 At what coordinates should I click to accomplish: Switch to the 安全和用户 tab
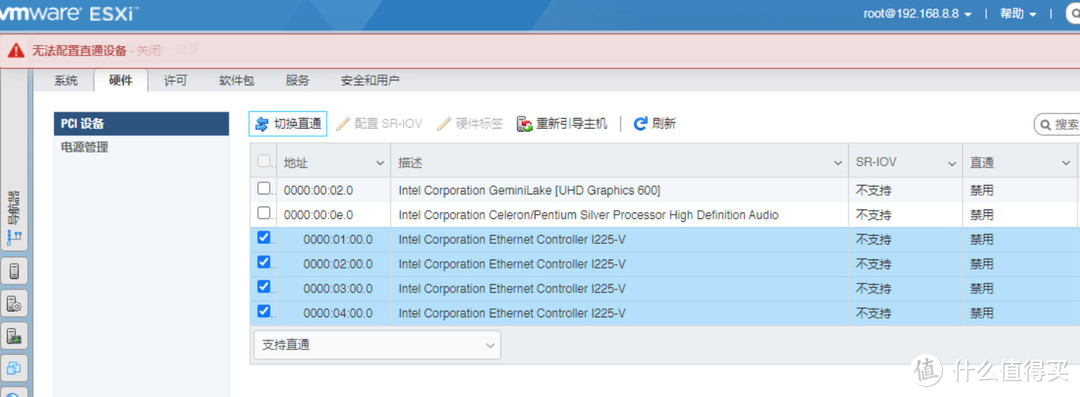pos(370,81)
